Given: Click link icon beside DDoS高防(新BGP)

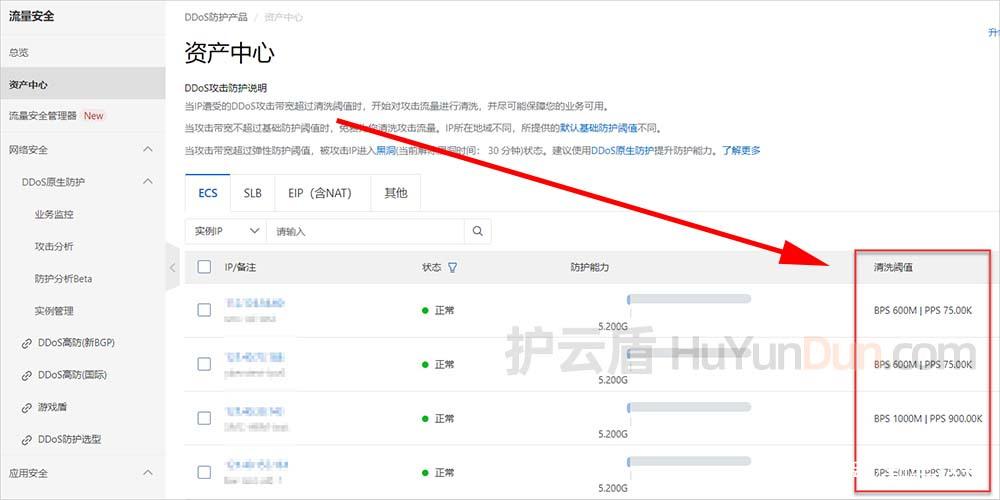Looking at the screenshot, I should coord(27,343).
